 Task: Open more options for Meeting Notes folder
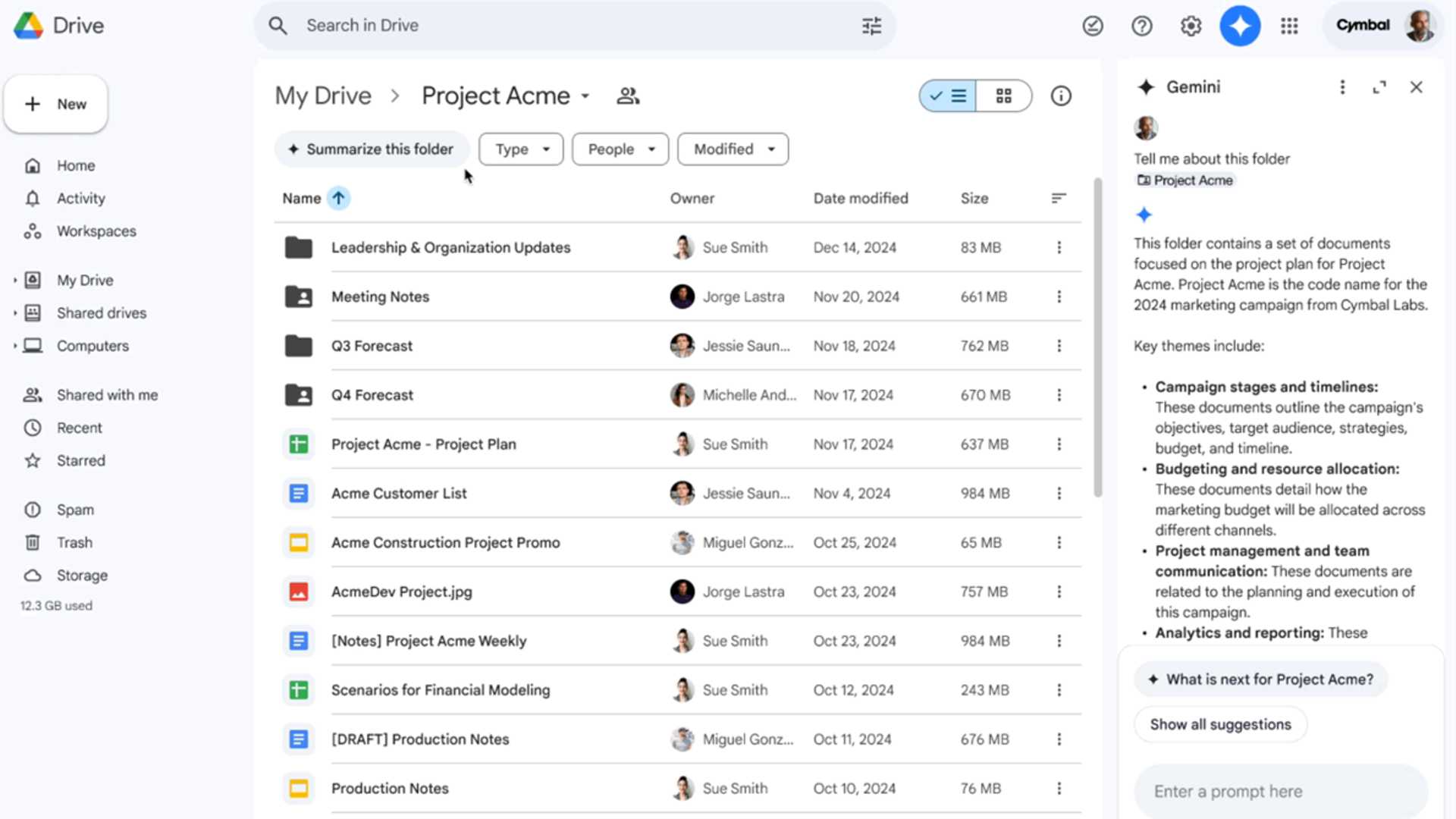tap(1059, 297)
